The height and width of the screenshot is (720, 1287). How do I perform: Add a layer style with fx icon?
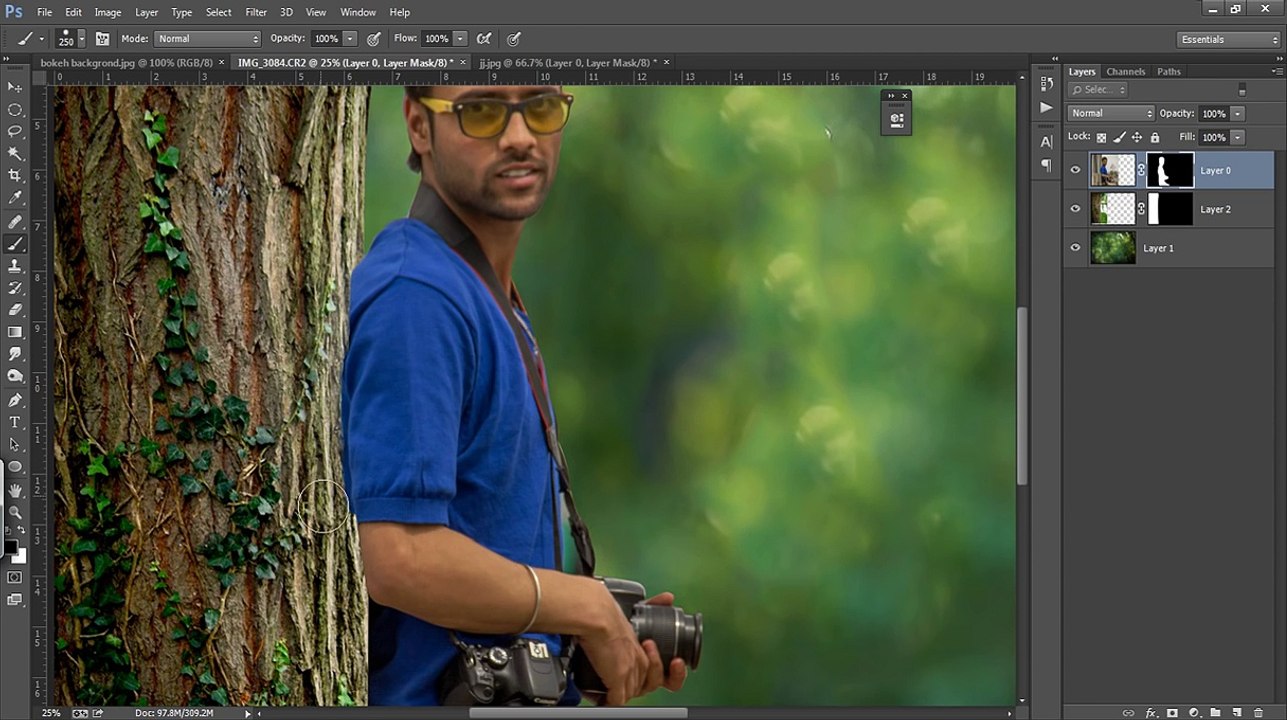click(x=1151, y=713)
